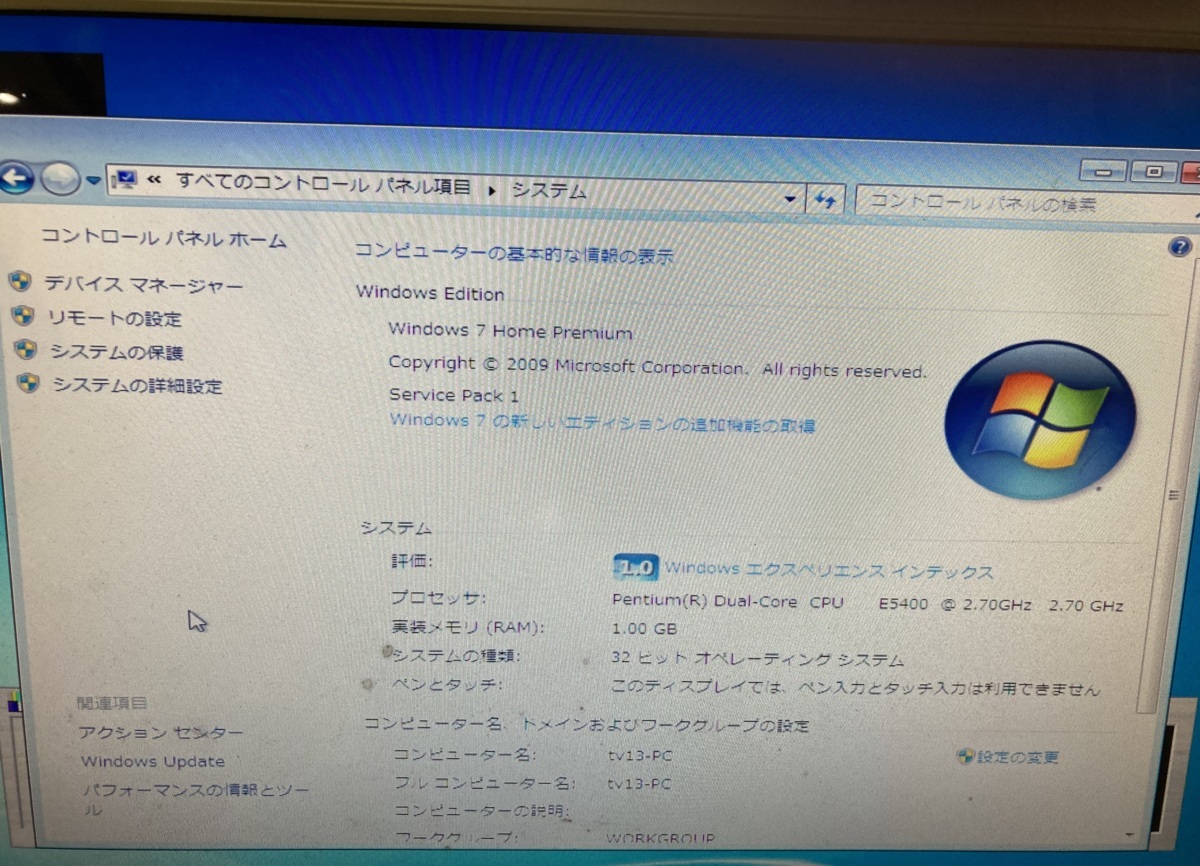Select tv13-PC next to フル コンピューター名

pyautogui.click(x=639, y=784)
